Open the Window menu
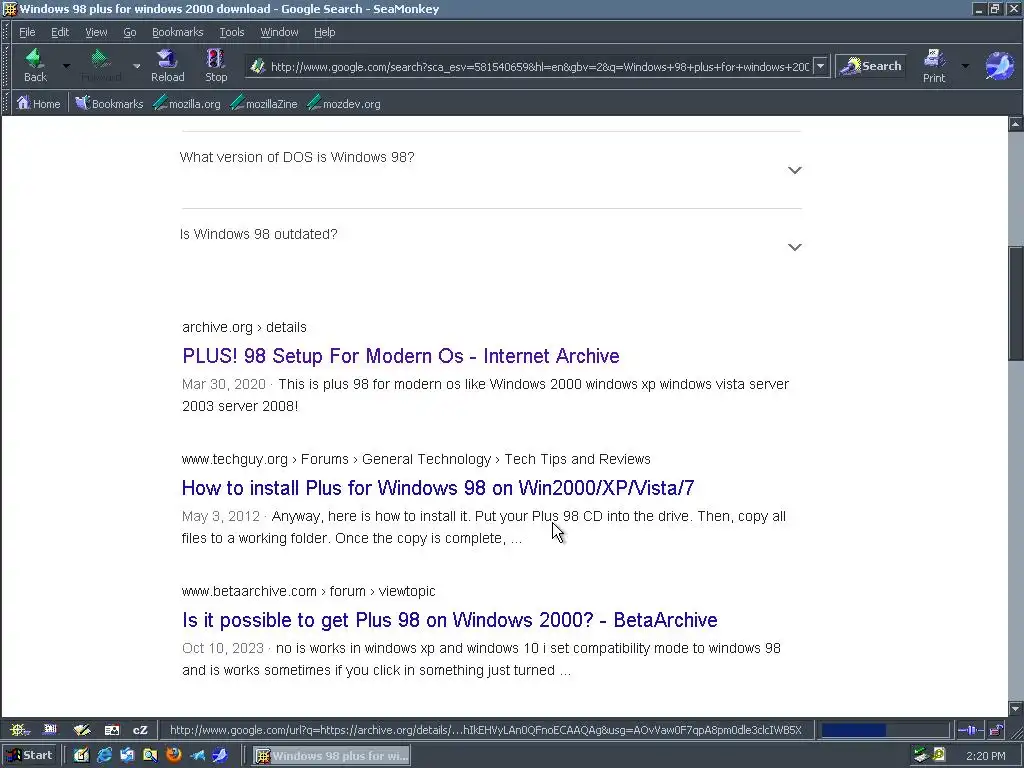Screen dimensions: 1024x768 pyautogui.click(x=279, y=32)
